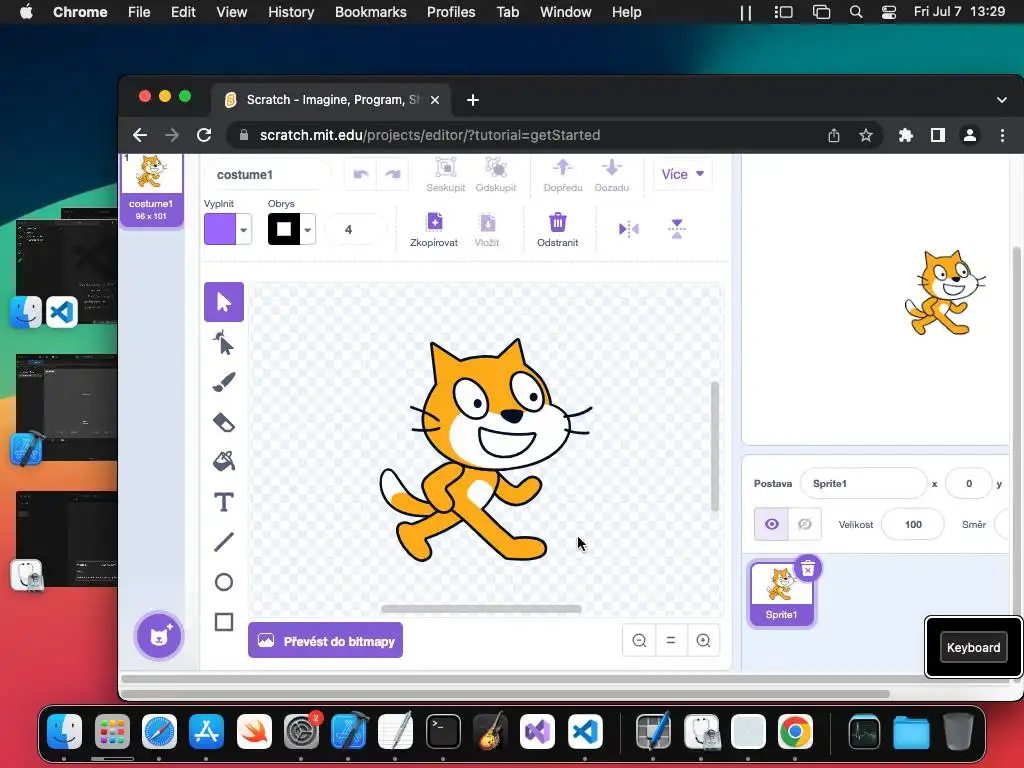Click Spotlight search in menu bar

point(856,12)
